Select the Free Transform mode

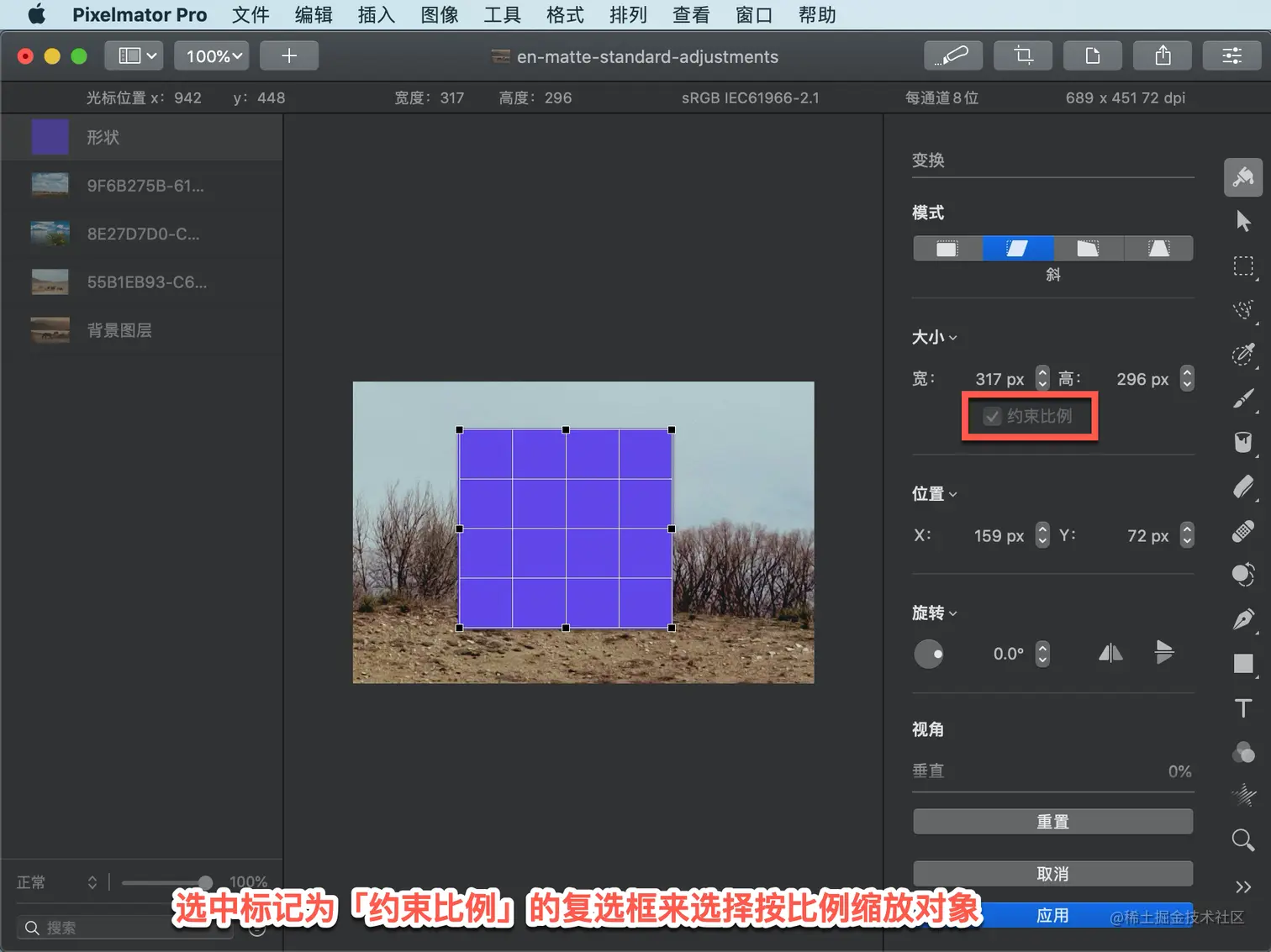[x=947, y=249]
